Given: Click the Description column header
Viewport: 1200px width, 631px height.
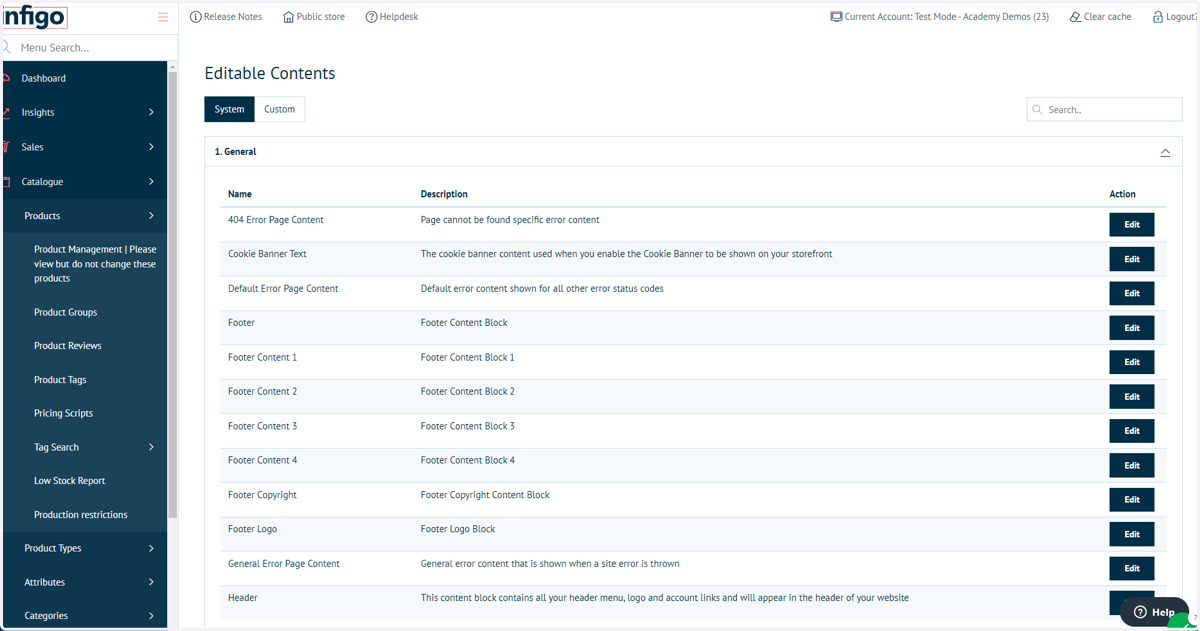Looking at the screenshot, I should click(444, 194).
